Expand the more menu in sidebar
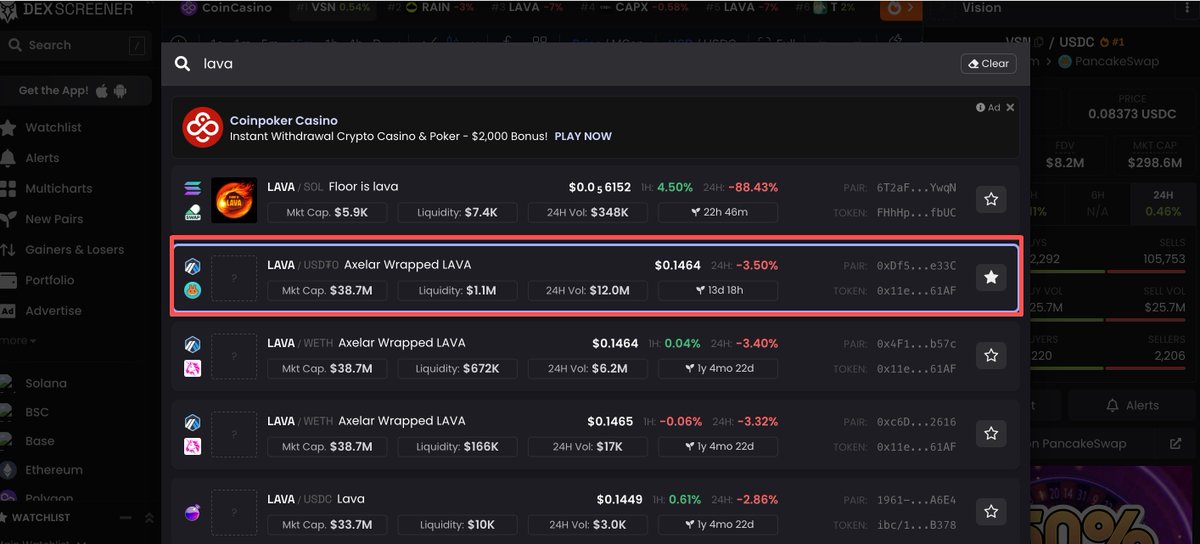 [x=18, y=340]
